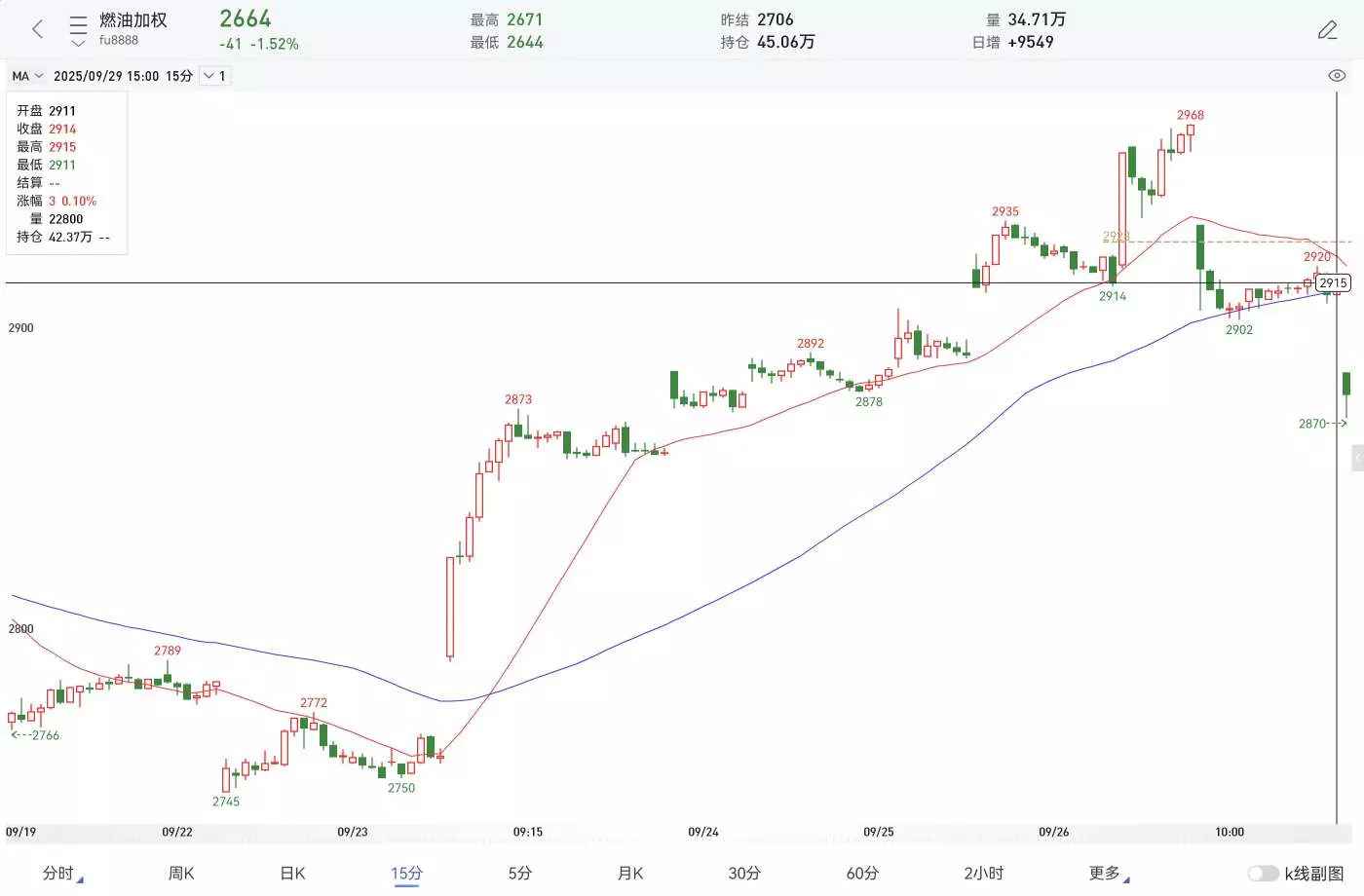This screenshot has width=1364, height=896.
Task: Enable the k线副图 toggle switch
Action: [1263, 874]
